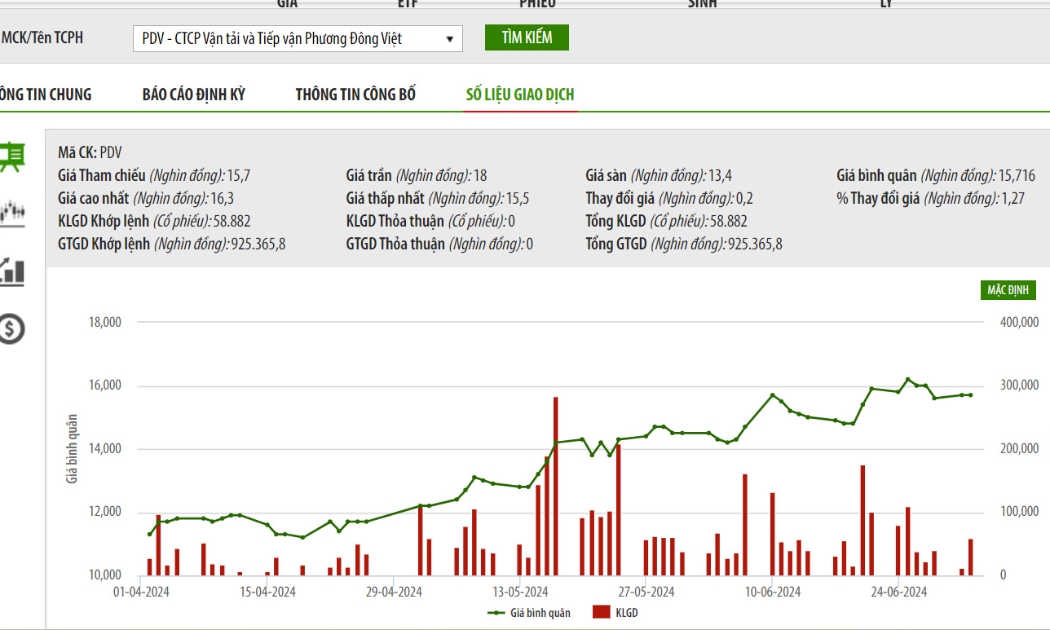Switch to the BÁO CÁO ĐỊNH KỲ tab

click(194, 94)
